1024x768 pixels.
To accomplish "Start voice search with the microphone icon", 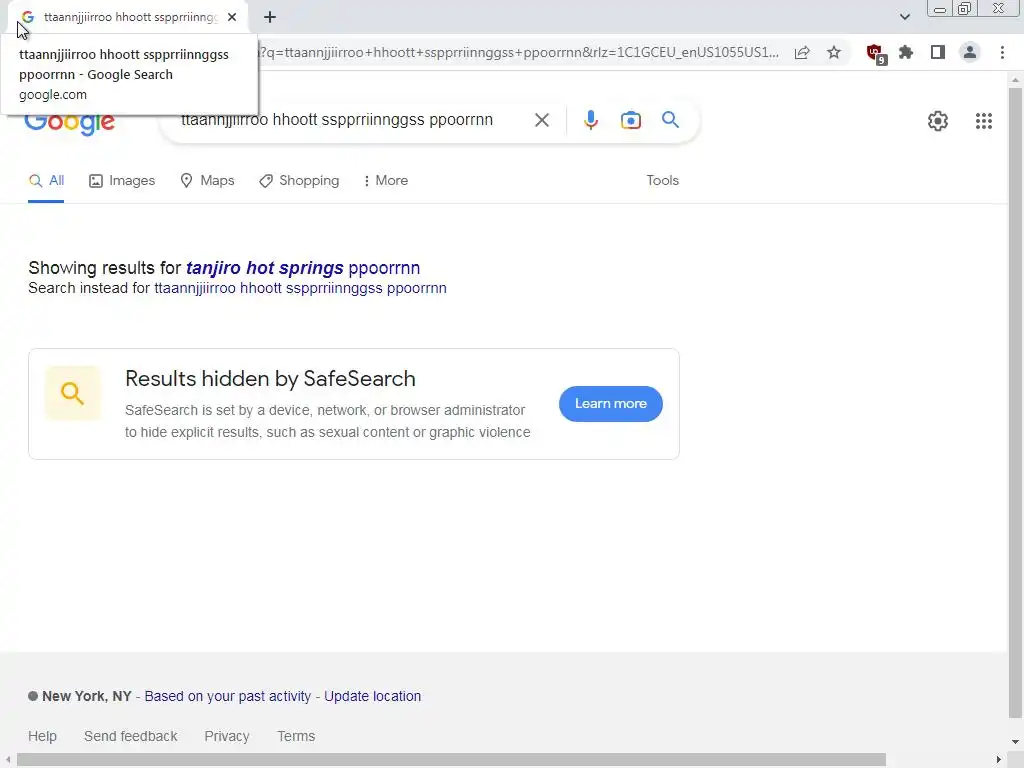I will [590, 120].
